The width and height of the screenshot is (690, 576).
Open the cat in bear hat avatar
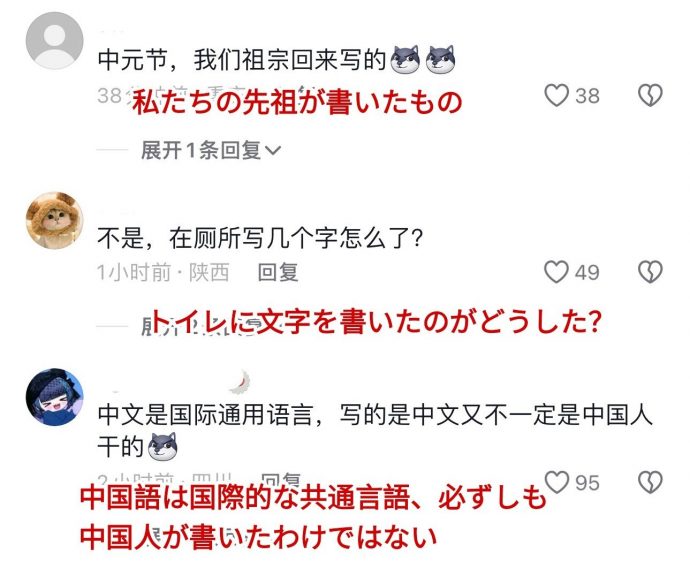tap(55, 220)
